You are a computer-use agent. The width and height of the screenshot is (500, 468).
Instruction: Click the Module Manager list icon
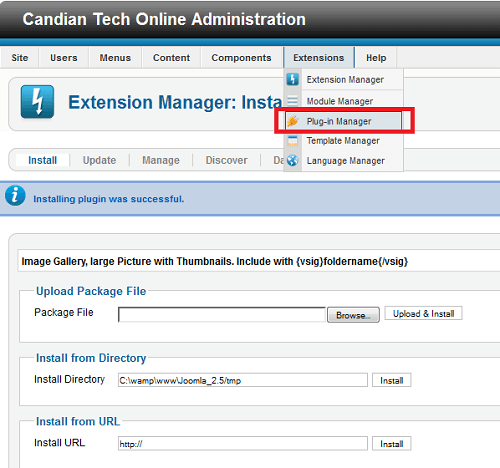[293, 100]
